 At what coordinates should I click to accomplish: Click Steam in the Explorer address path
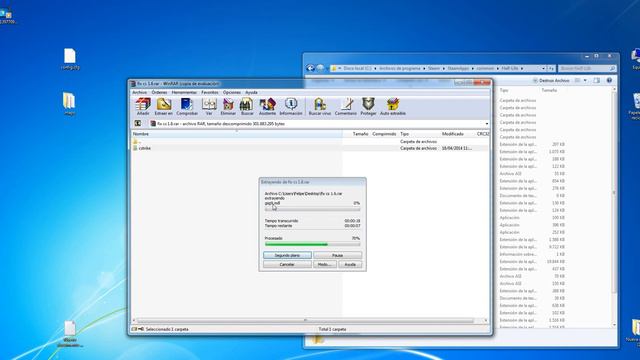point(434,68)
